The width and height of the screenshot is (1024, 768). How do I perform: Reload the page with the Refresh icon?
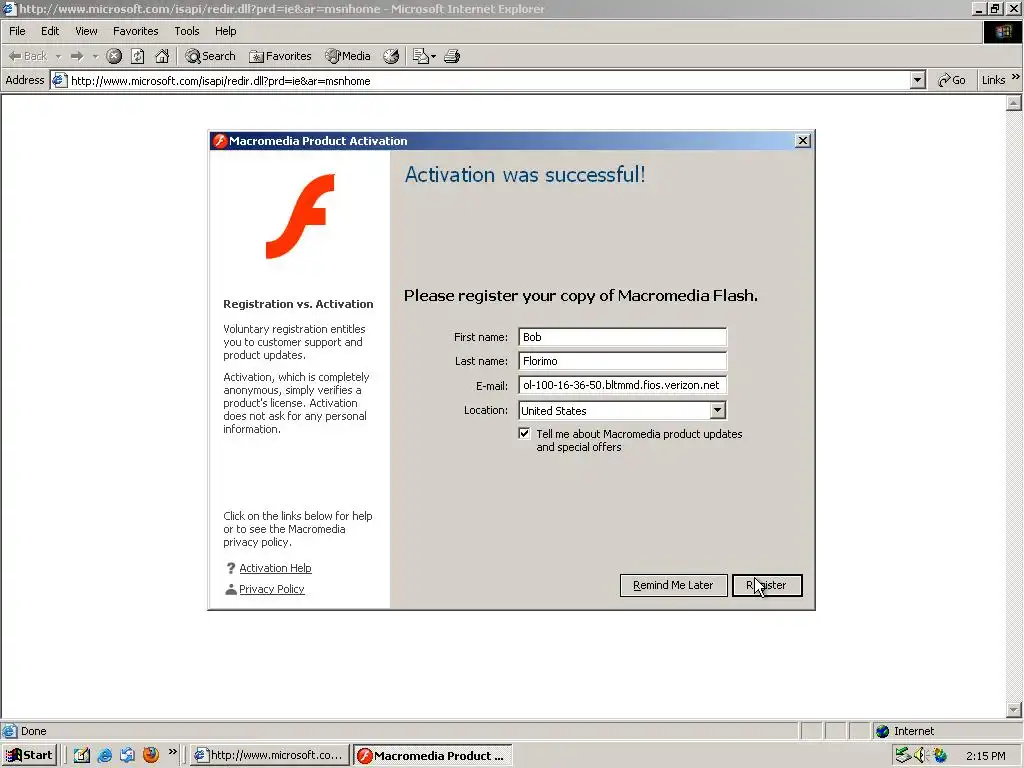138,56
